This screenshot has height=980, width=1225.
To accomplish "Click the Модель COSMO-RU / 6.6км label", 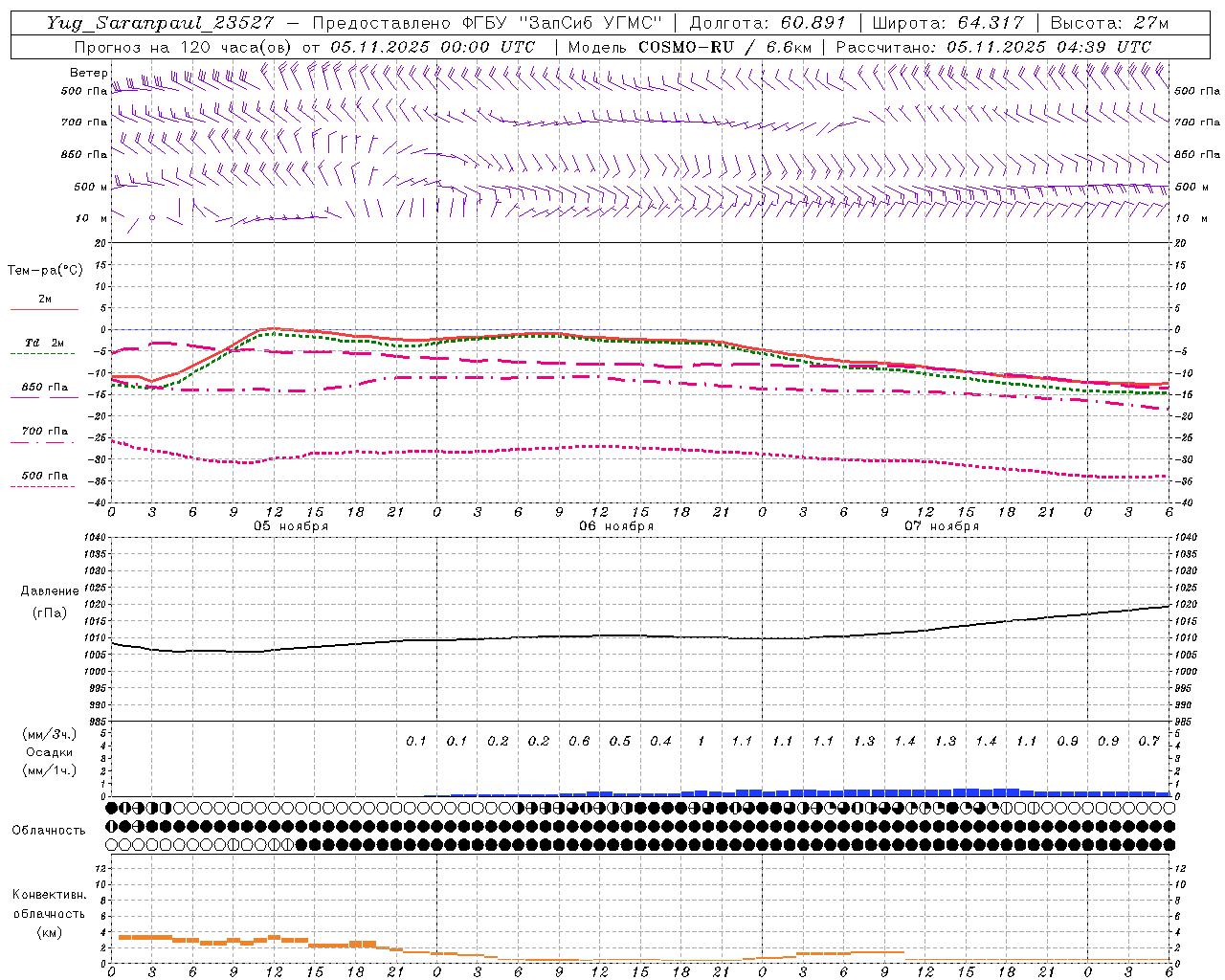I will point(690,47).
